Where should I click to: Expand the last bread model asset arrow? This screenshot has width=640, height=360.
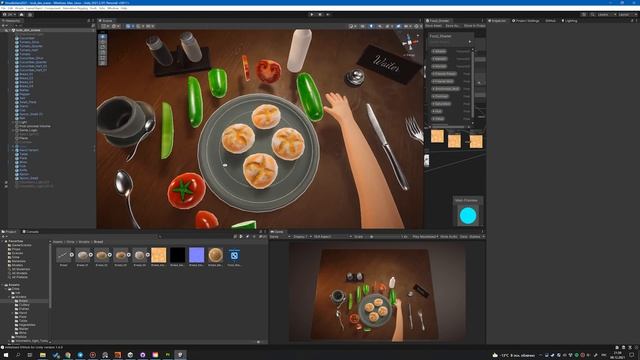coord(147,255)
